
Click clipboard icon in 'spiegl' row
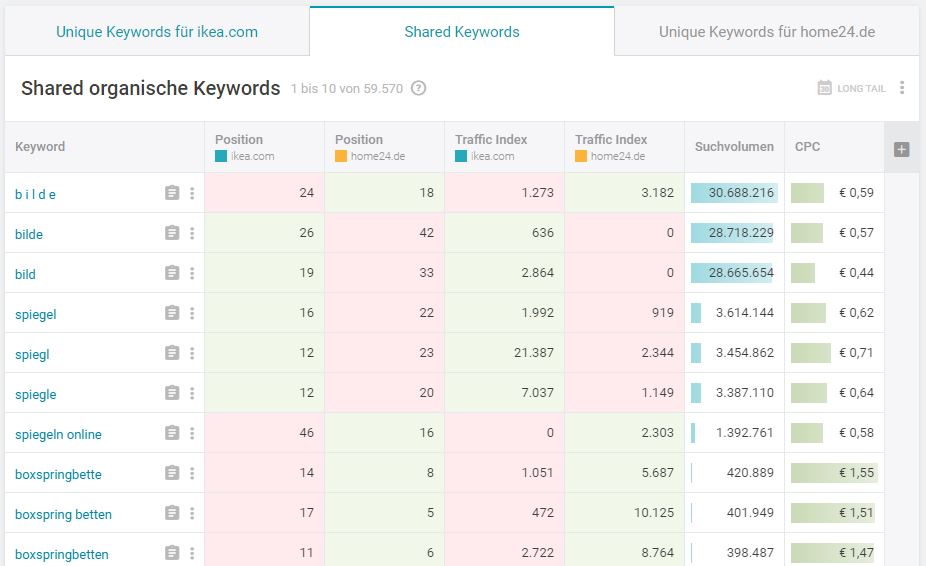[x=172, y=353]
